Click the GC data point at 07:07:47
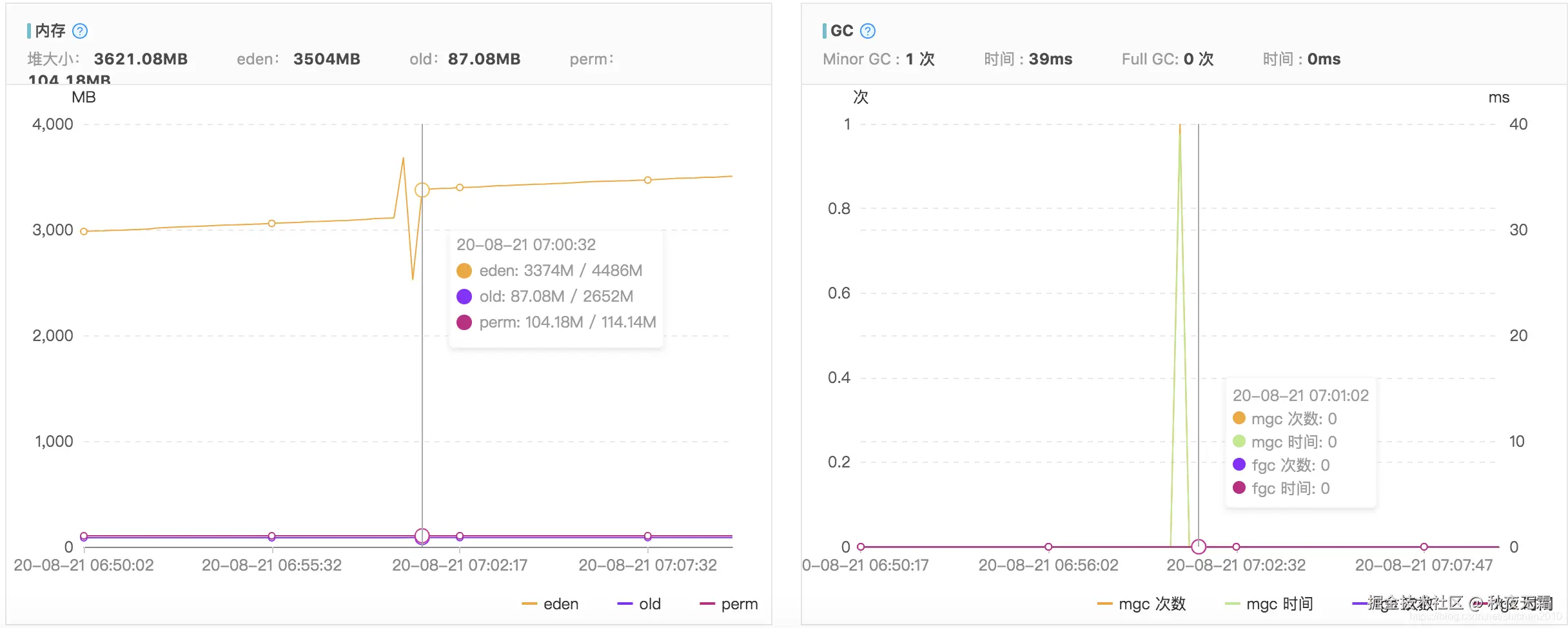Viewport: 1568px width, 628px height. pyautogui.click(x=1424, y=547)
